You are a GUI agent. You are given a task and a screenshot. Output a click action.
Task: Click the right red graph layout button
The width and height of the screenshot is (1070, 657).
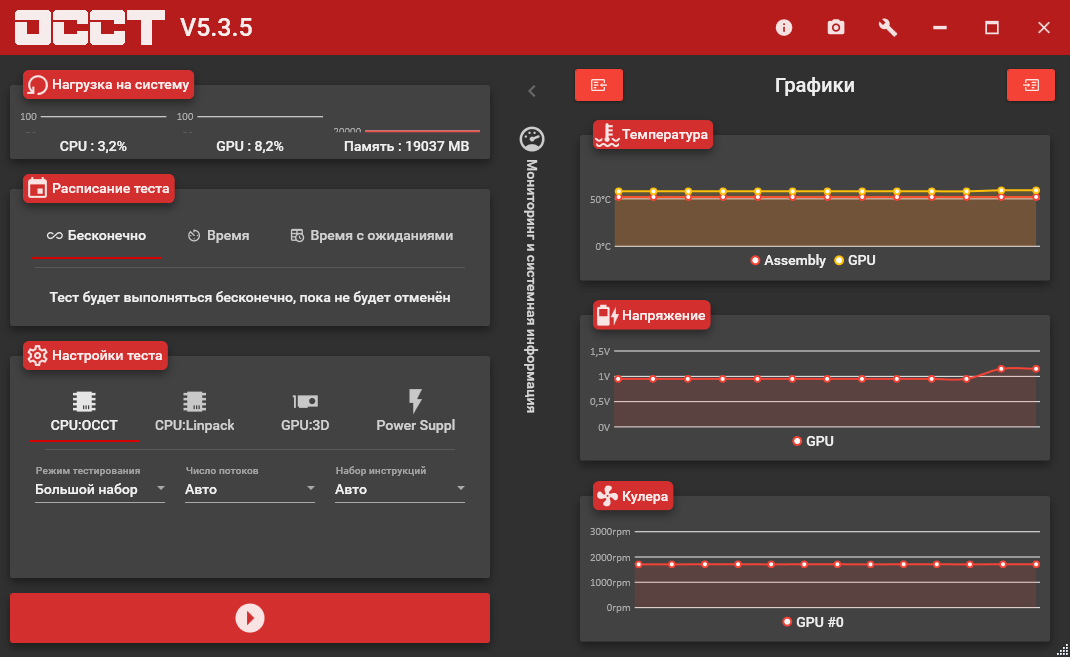[x=1030, y=85]
